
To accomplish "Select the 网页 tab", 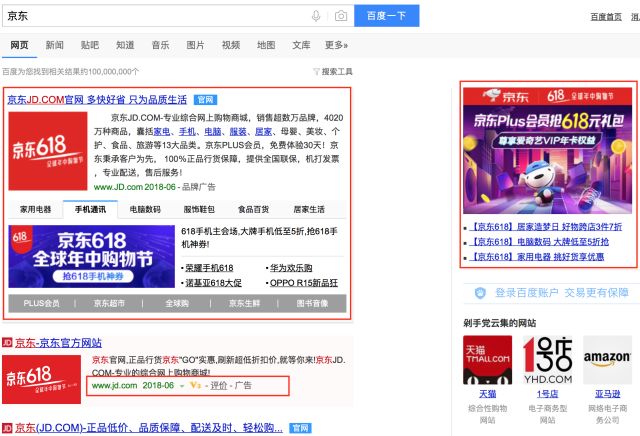I will (19, 45).
